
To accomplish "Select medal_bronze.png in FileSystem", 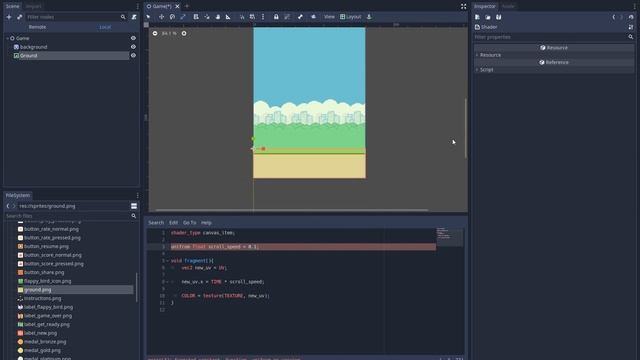I will coord(45,342).
